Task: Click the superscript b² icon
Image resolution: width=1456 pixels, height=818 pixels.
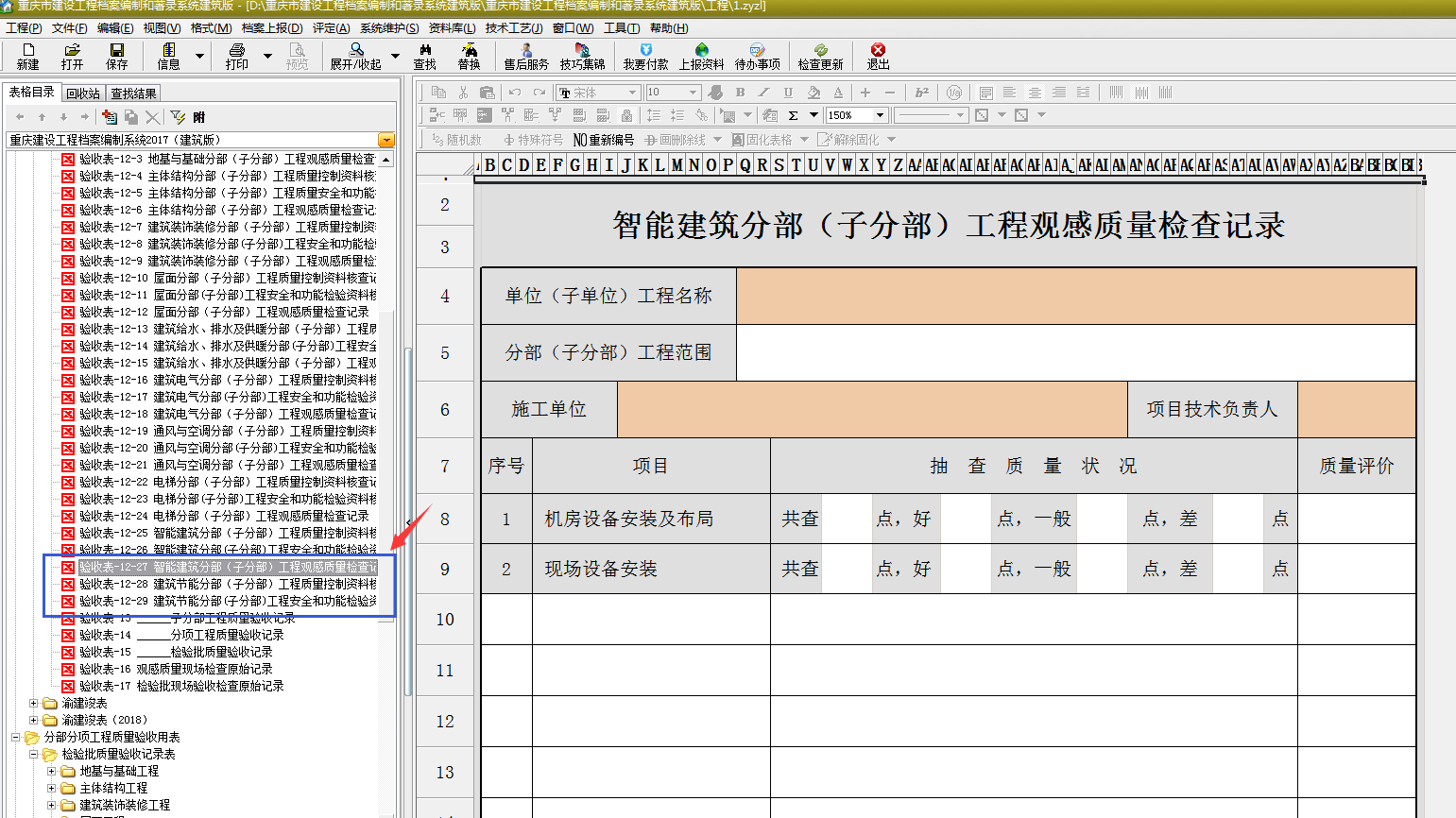Action: click(922, 93)
